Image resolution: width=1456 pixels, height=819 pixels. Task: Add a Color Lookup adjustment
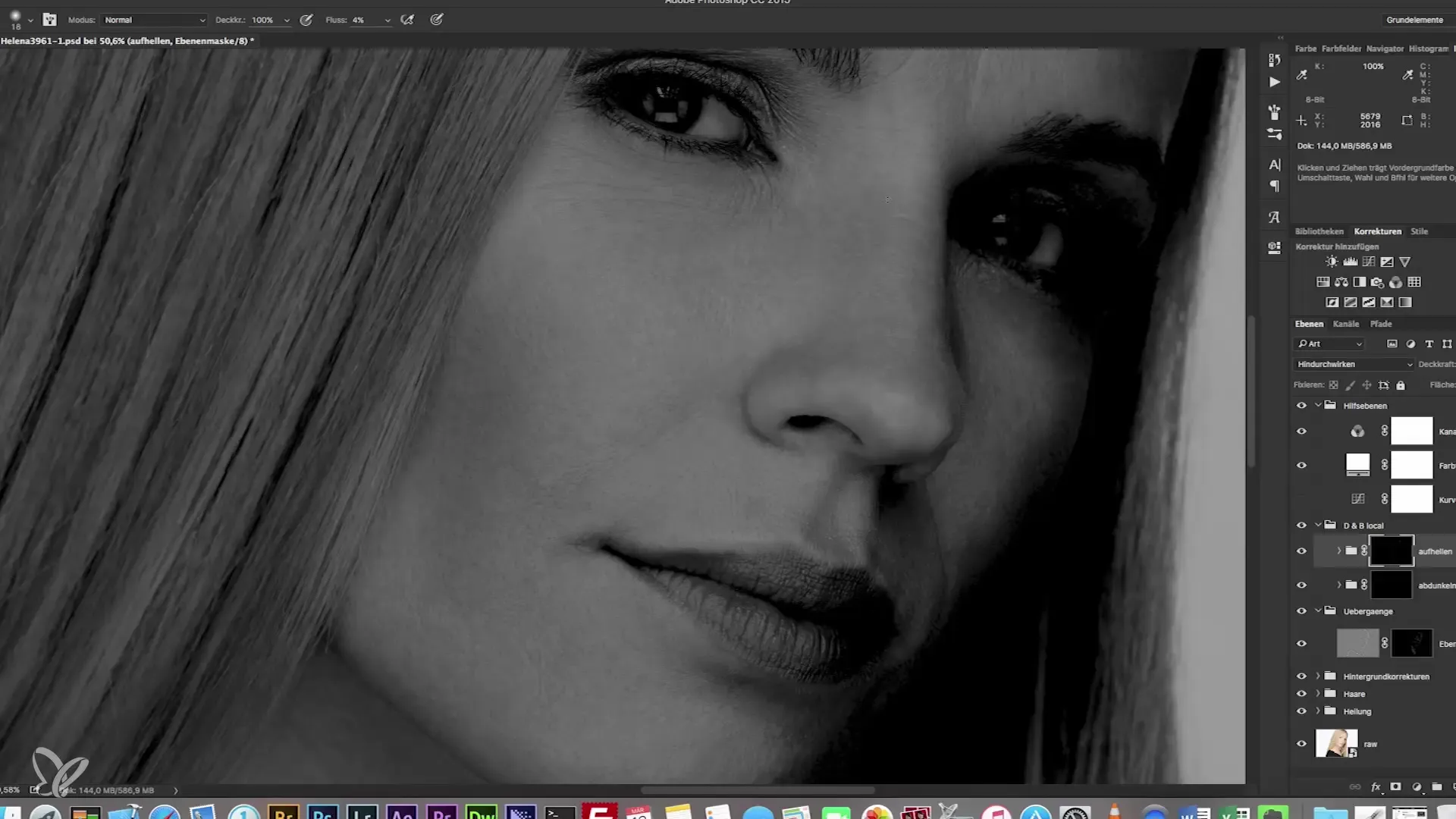(x=1414, y=282)
